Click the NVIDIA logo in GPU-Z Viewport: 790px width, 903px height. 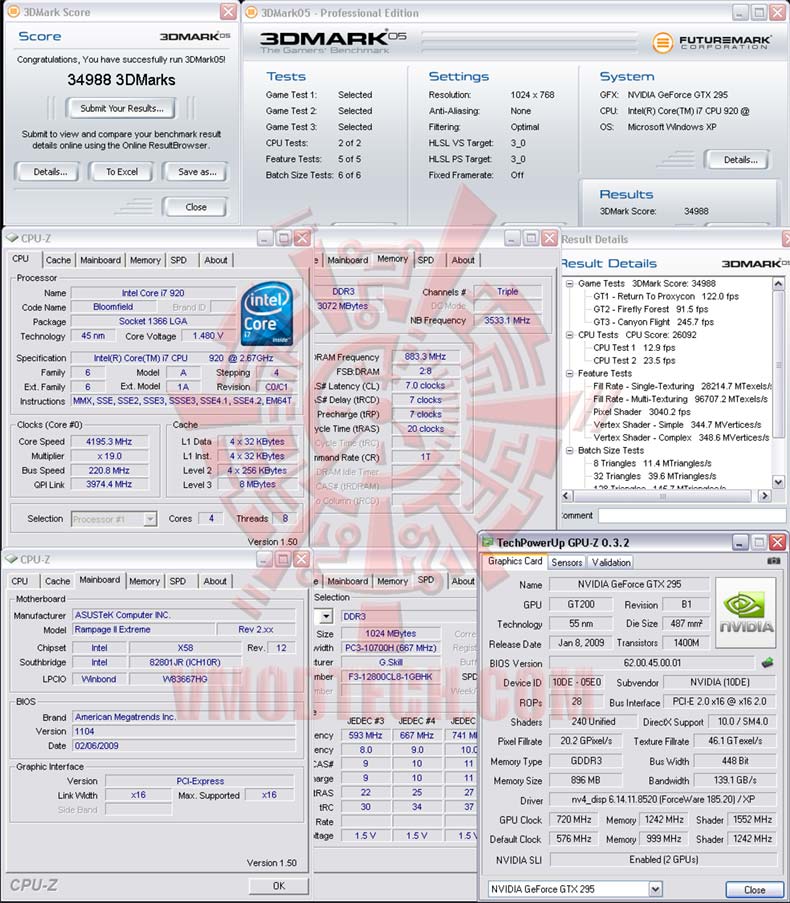[x=746, y=613]
